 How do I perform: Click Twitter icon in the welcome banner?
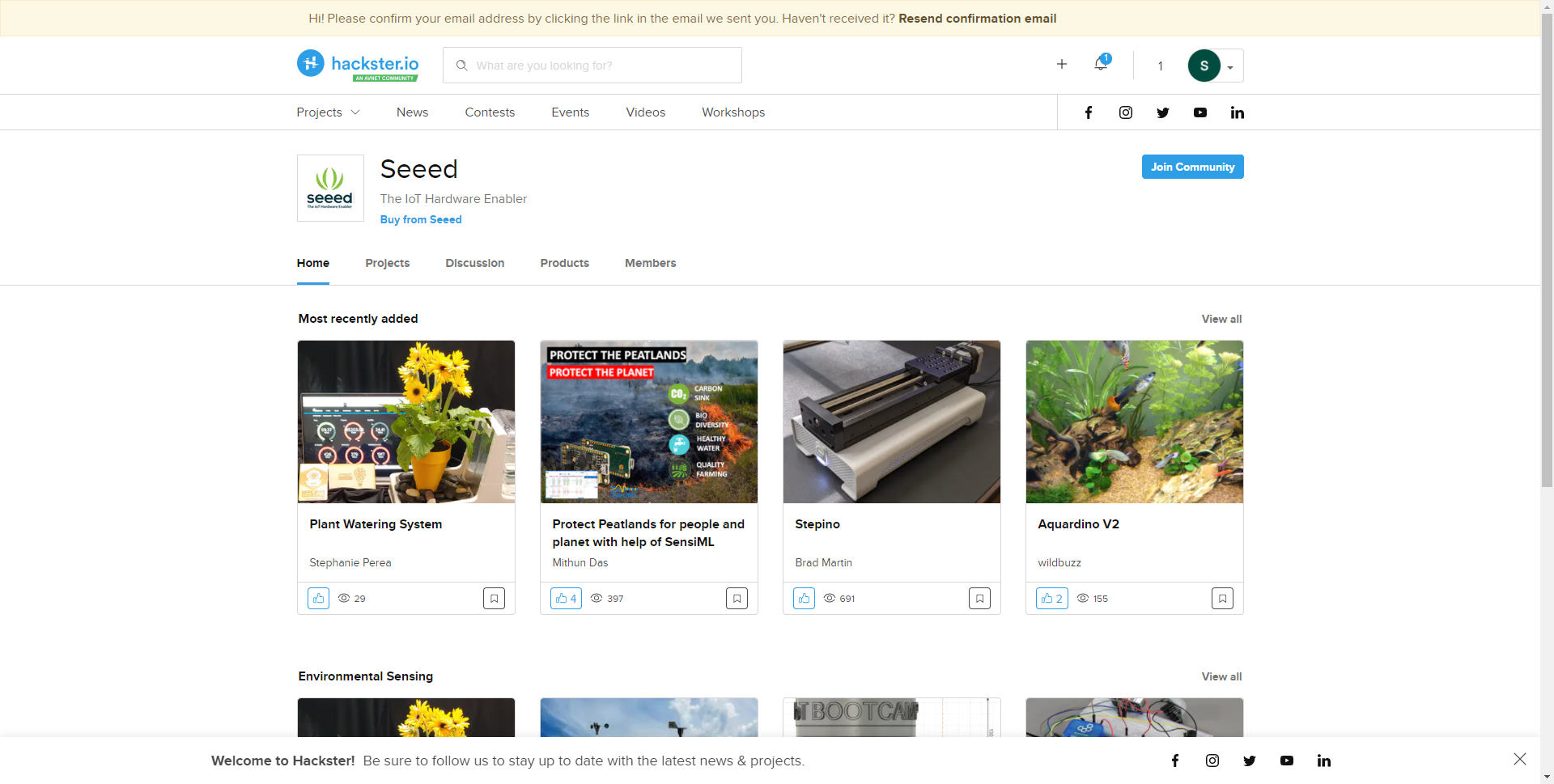coord(1250,761)
